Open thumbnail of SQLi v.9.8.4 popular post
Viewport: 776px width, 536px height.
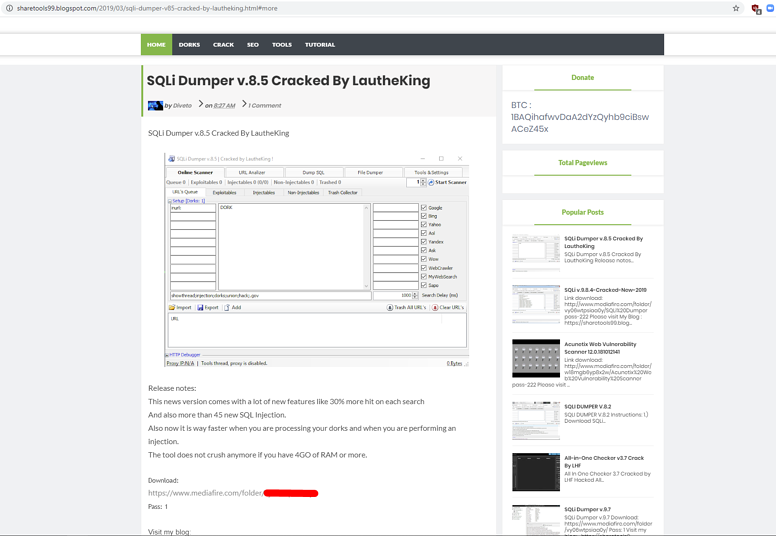pos(536,304)
